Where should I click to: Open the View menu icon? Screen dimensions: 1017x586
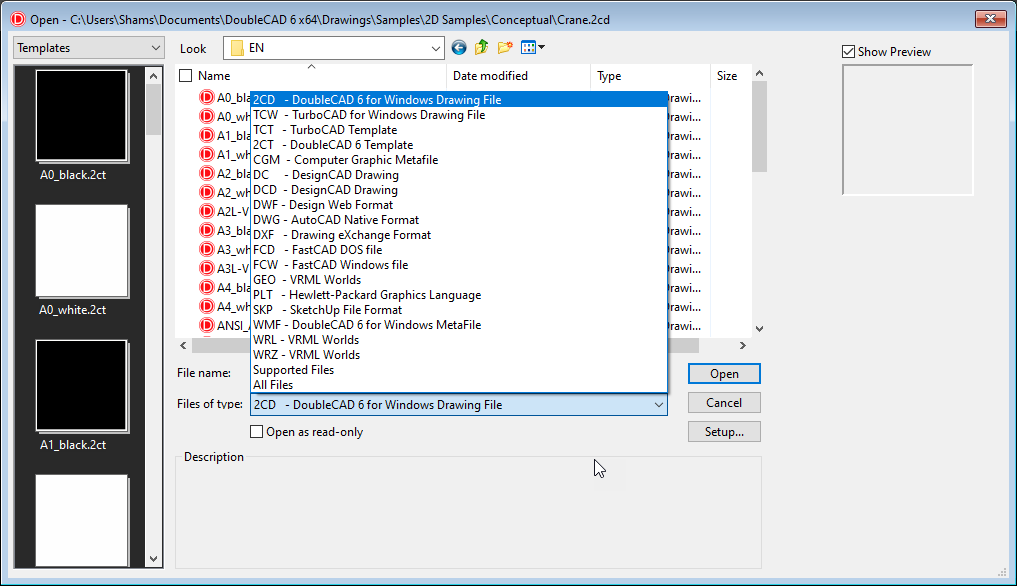(x=532, y=47)
